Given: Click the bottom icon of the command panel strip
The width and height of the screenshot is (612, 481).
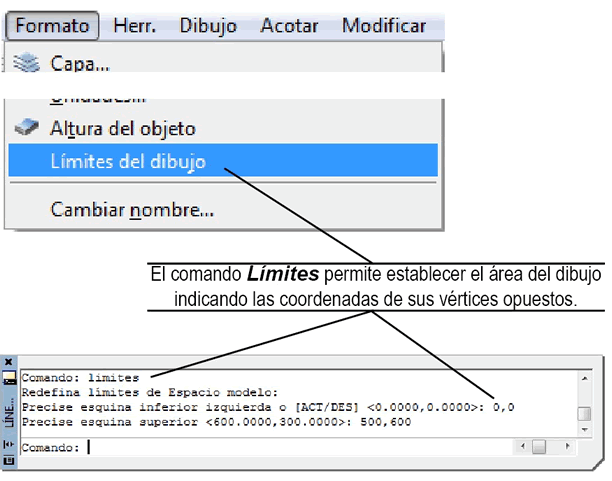Looking at the screenshot, I should (8, 460).
